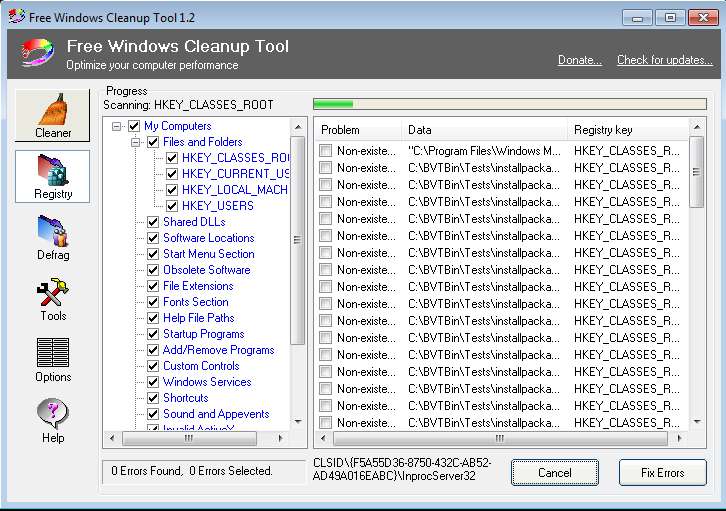Open the Defrag tool icon

pyautogui.click(x=53, y=237)
